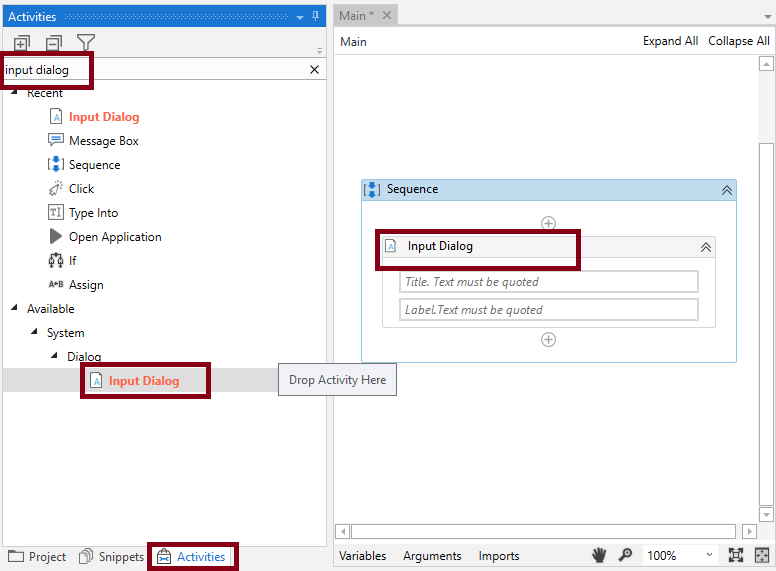Select Sequence activity in Recent list
Image resolution: width=776 pixels, height=571 pixels.
tap(95, 165)
